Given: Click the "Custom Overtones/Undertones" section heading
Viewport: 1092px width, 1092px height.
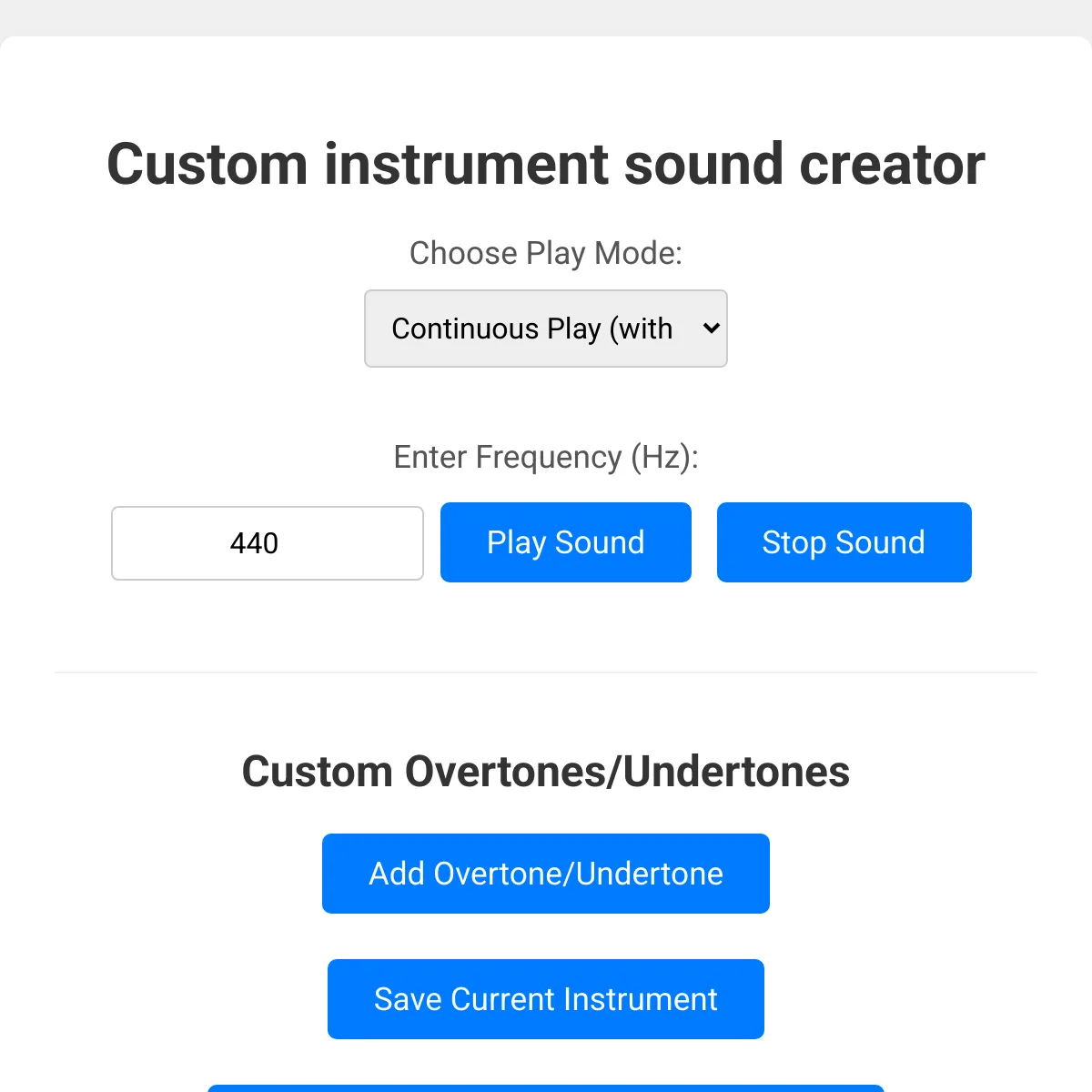Looking at the screenshot, I should pos(546,772).
